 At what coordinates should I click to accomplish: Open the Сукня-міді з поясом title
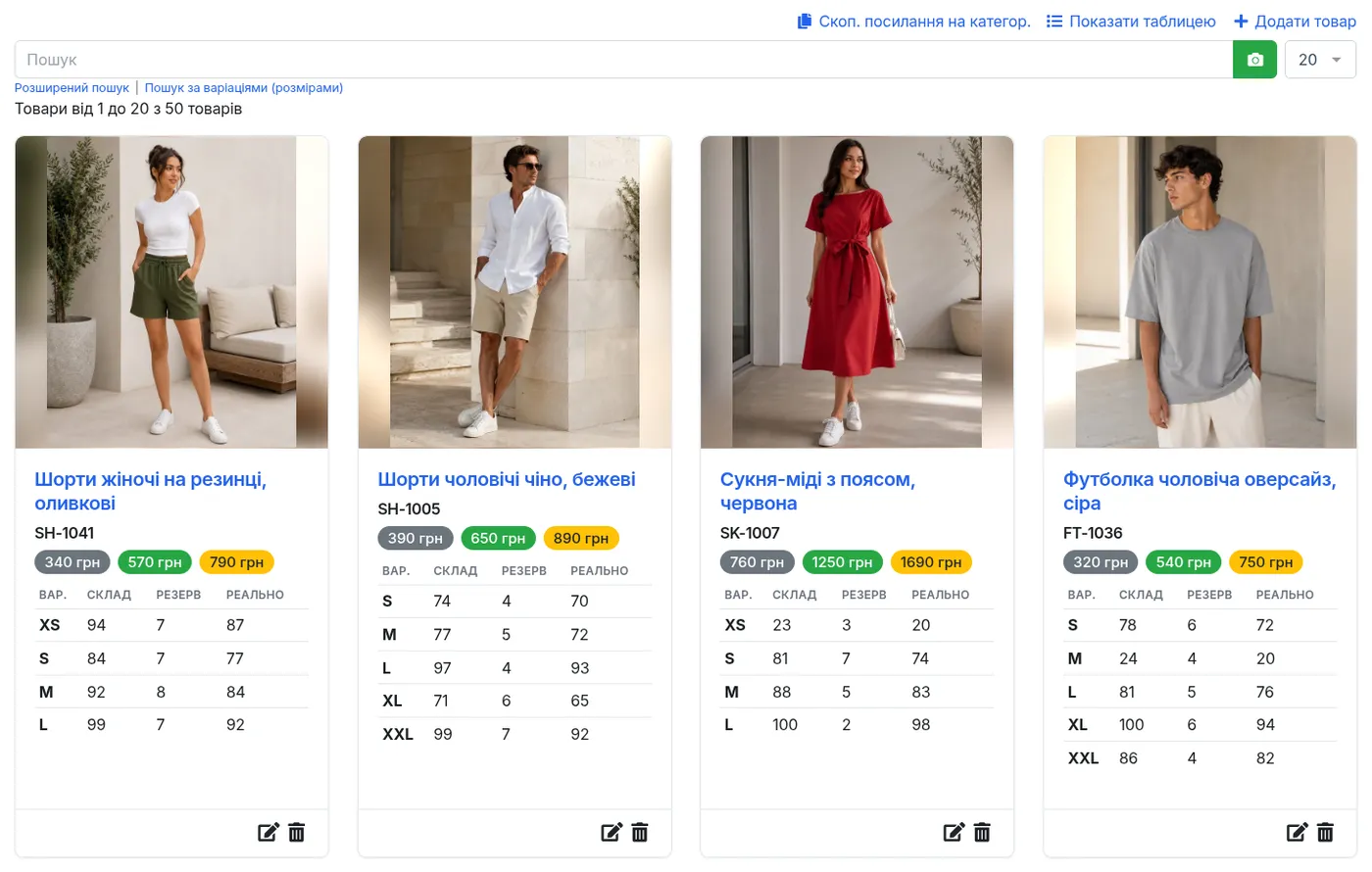[x=817, y=491]
